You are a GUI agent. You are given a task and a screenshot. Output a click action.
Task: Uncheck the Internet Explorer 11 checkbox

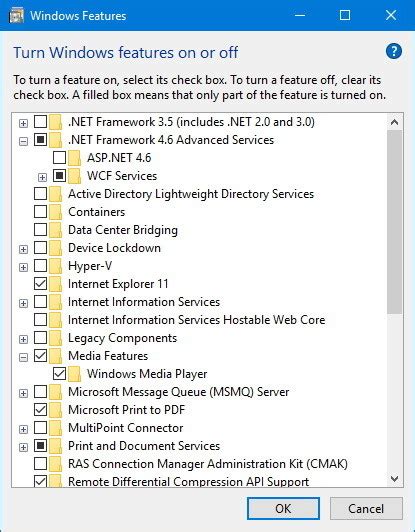click(40, 284)
